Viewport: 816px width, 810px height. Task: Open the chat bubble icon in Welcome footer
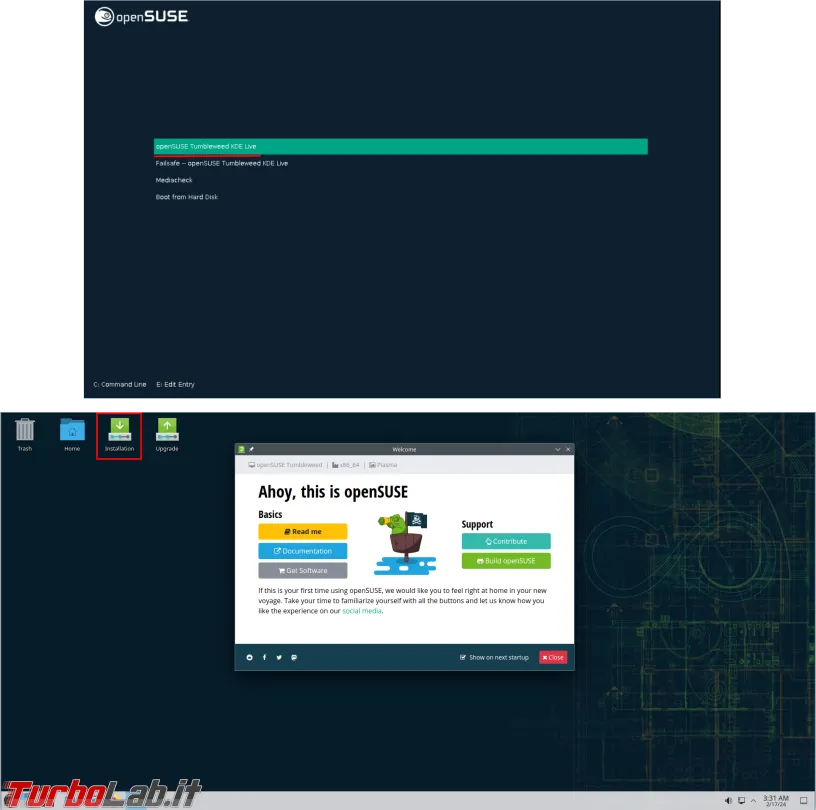[x=294, y=657]
